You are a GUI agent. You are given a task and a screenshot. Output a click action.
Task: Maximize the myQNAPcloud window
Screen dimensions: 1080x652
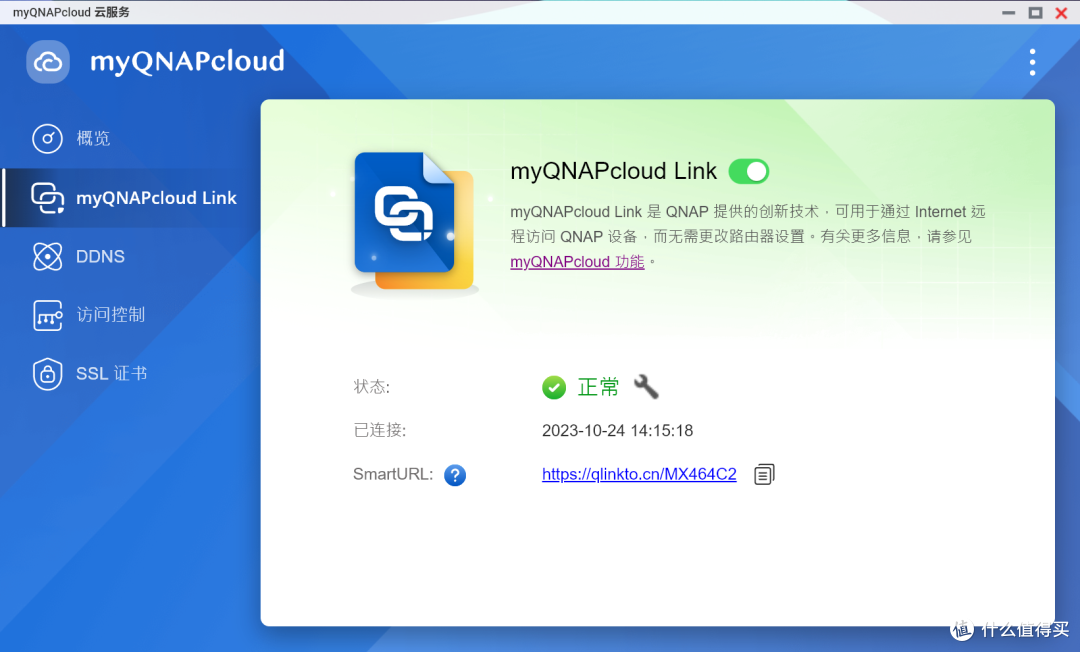click(x=1035, y=12)
